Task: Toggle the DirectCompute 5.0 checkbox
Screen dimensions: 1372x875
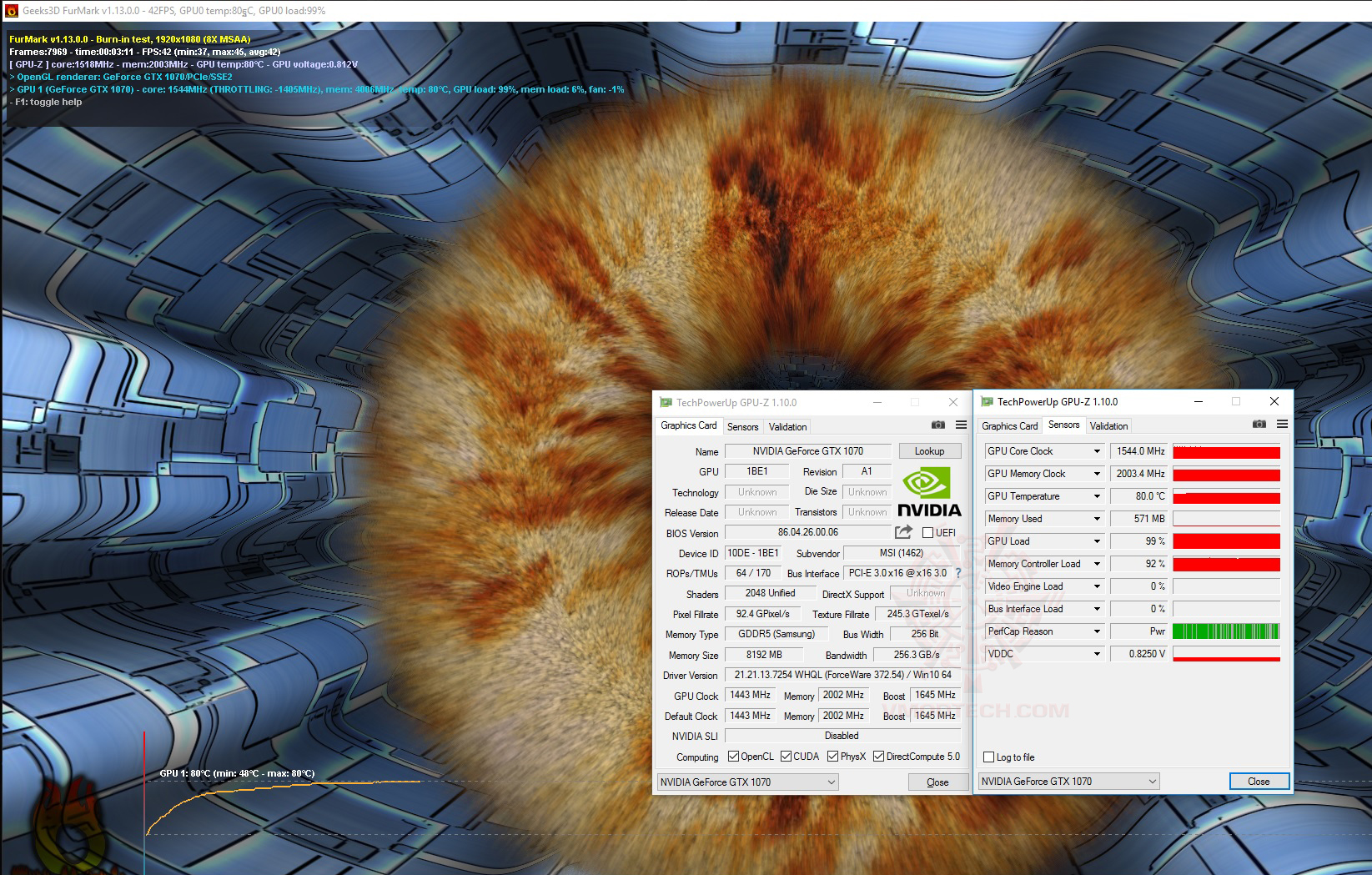Action: tap(878, 757)
